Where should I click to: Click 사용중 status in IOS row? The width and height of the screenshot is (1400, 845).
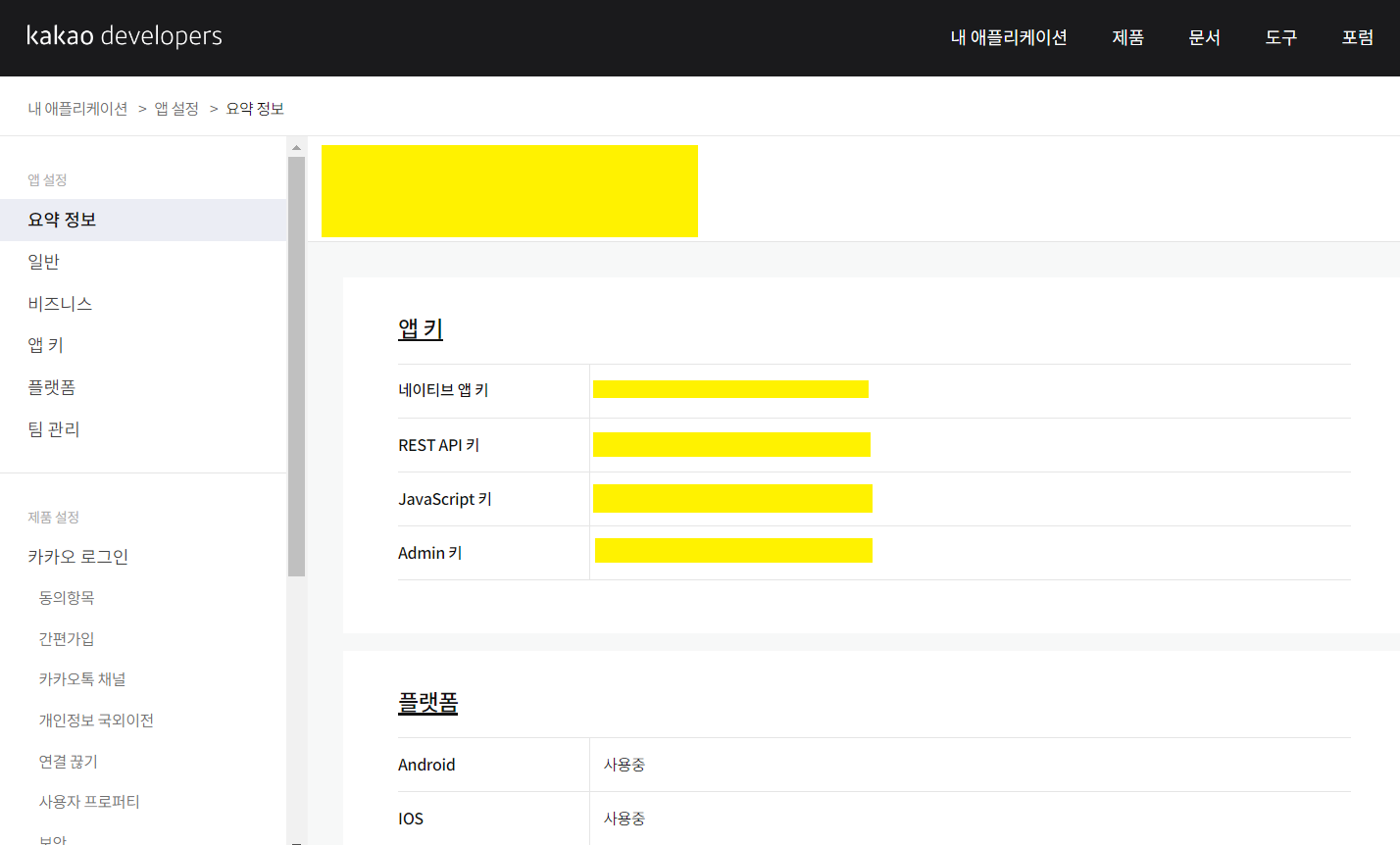click(625, 819)
